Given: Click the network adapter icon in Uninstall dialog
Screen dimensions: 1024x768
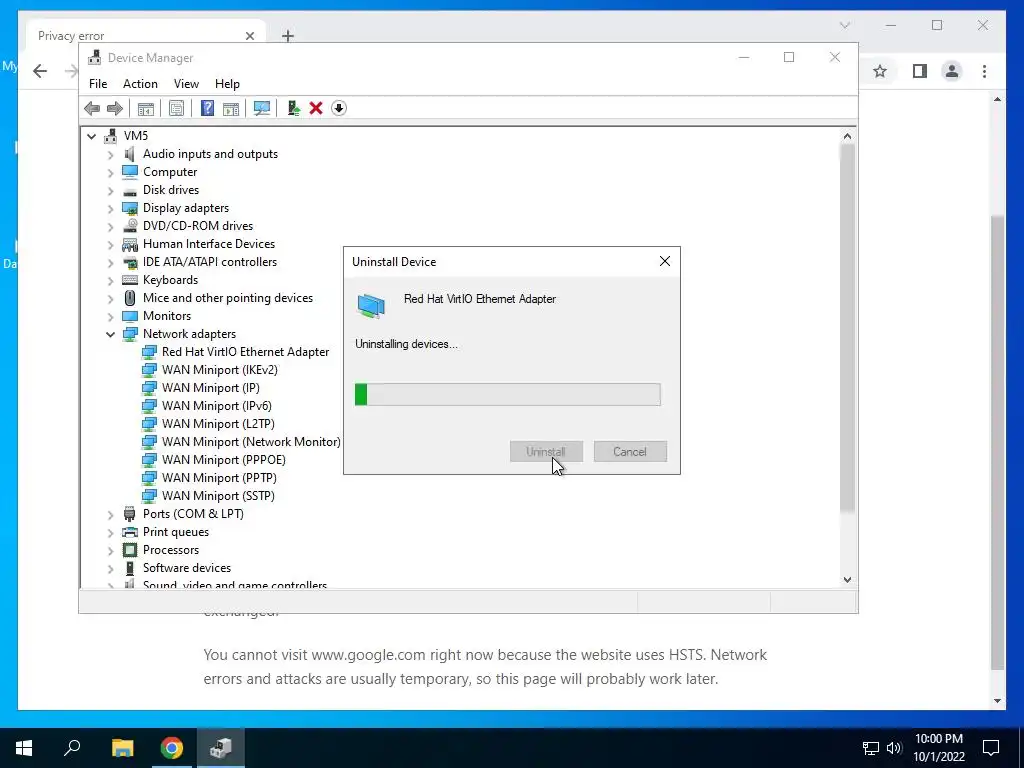Looking at the screenshot, I should tap(371, 305).
